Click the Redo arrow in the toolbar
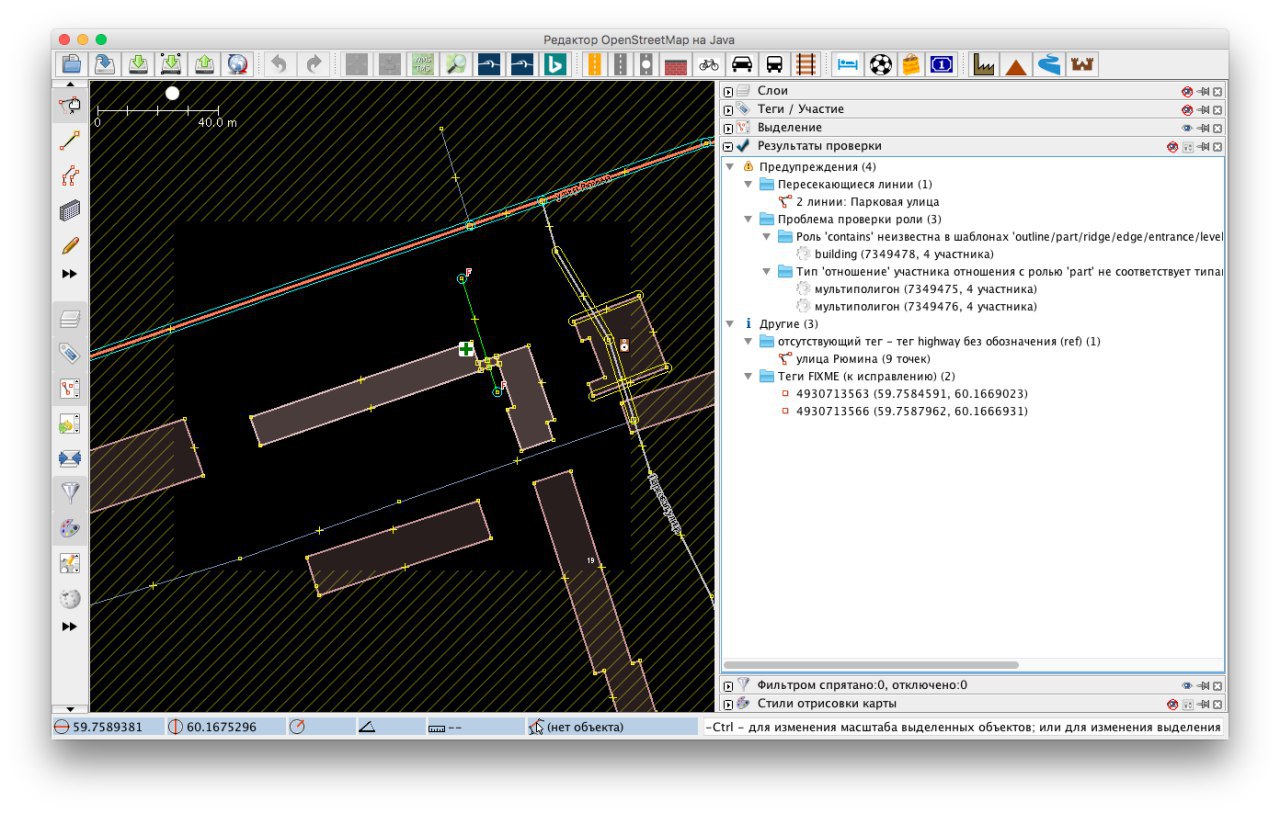Image resolution: width=1280 pixels, height=813 pixels. point(313,65)
